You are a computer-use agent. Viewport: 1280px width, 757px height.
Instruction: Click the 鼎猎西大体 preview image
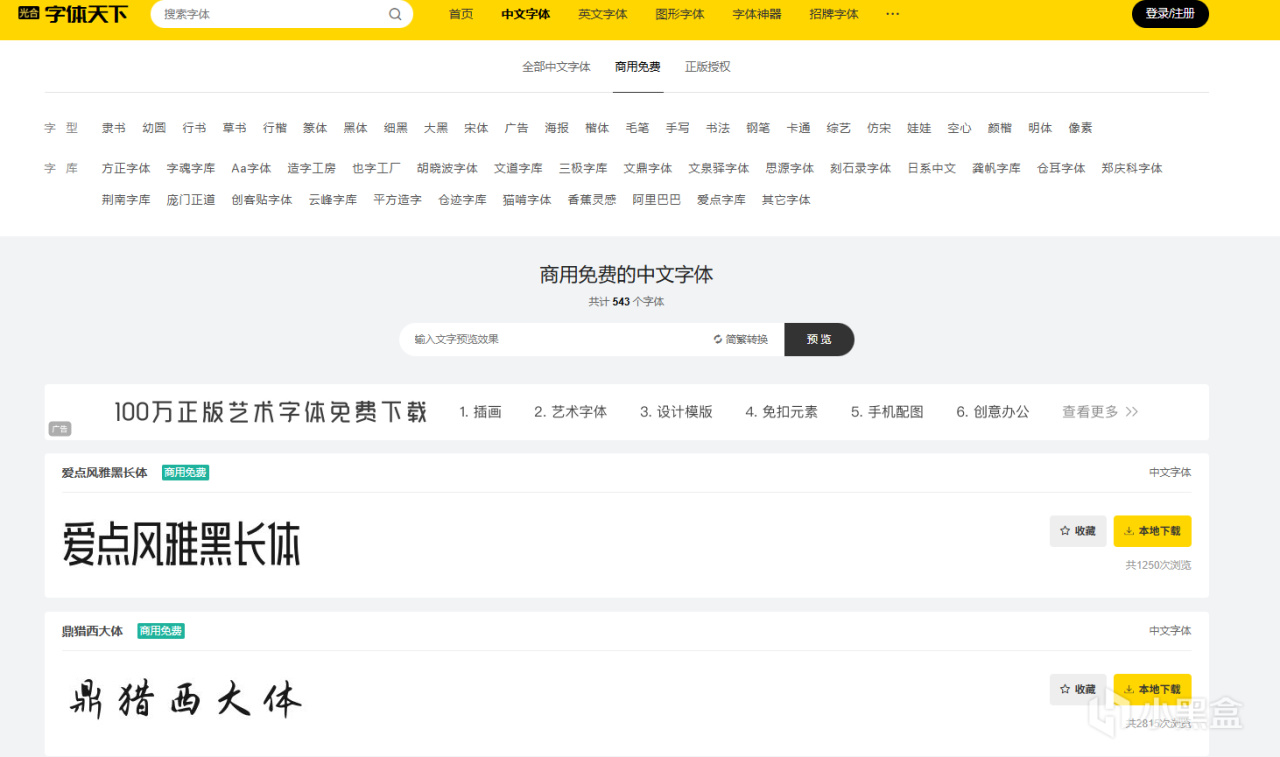click(x=186, y=698)
